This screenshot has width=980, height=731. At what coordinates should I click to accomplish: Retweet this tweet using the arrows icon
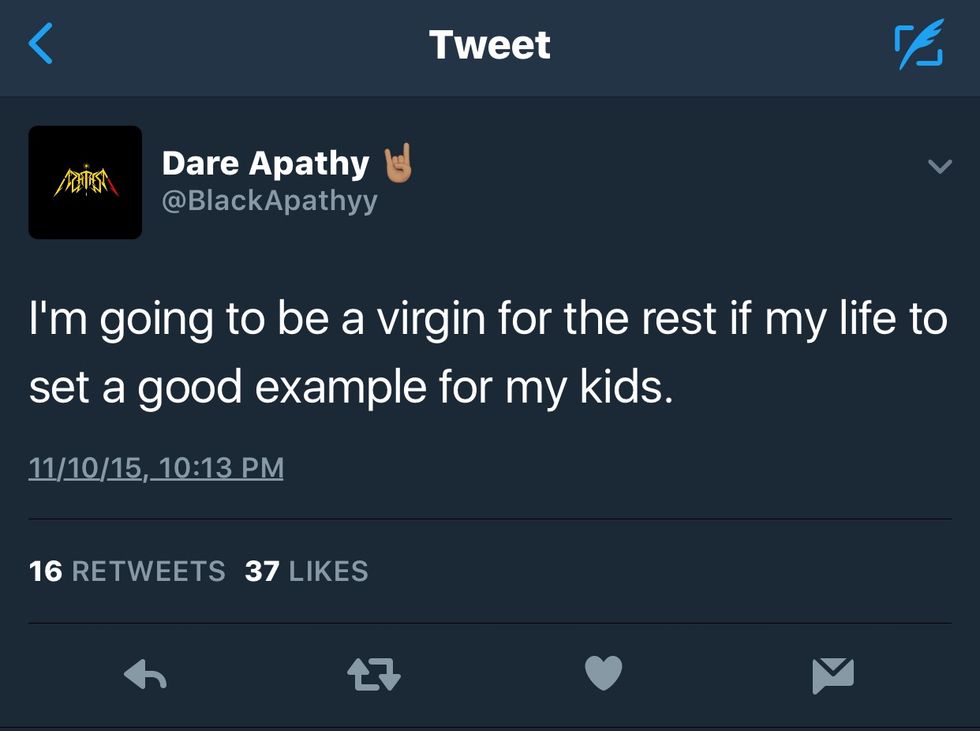click(x=374, y=676)
